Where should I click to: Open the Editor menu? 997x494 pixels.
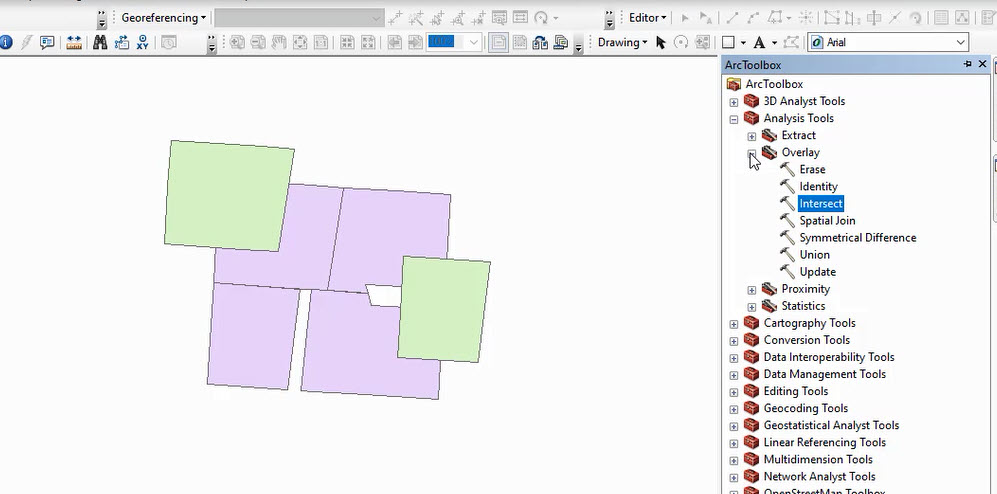tap(647, 18)
